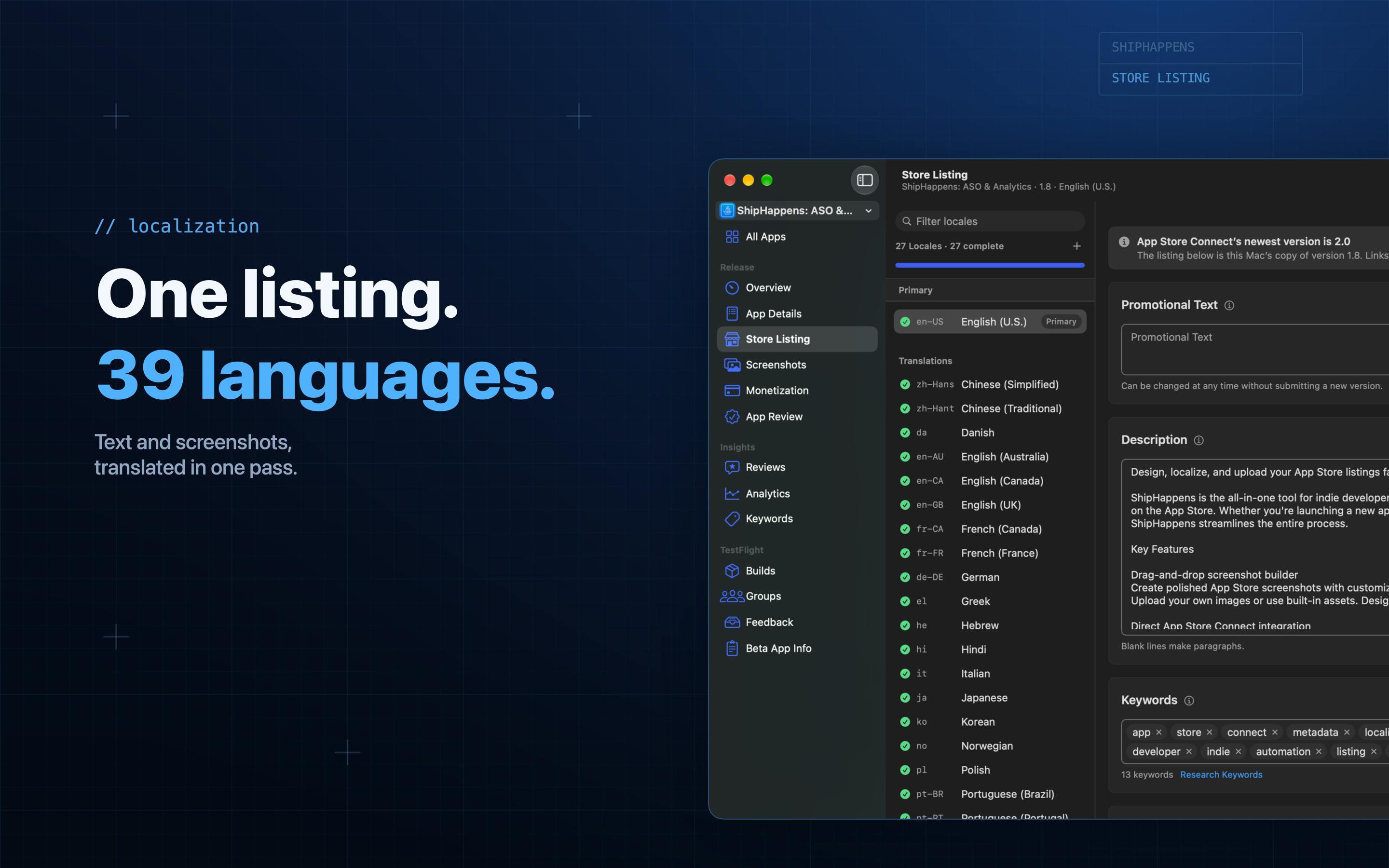The height and width of the screenshot is (868, 1389).
Task: Click inside the Description text area
Action: pyautogui.click(x=1255, y=547)
